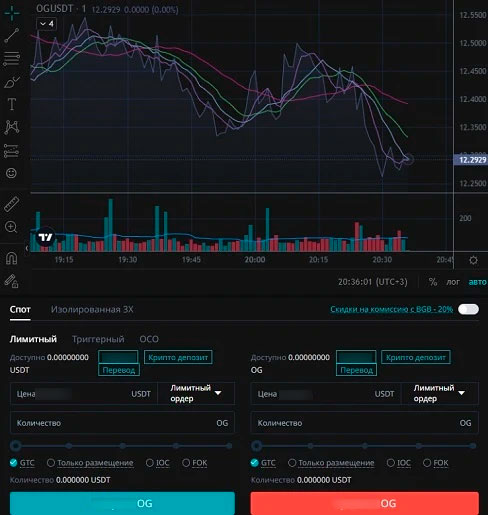Select Только размещение on the sell side

pyautogui.click(x=331, y=463)
